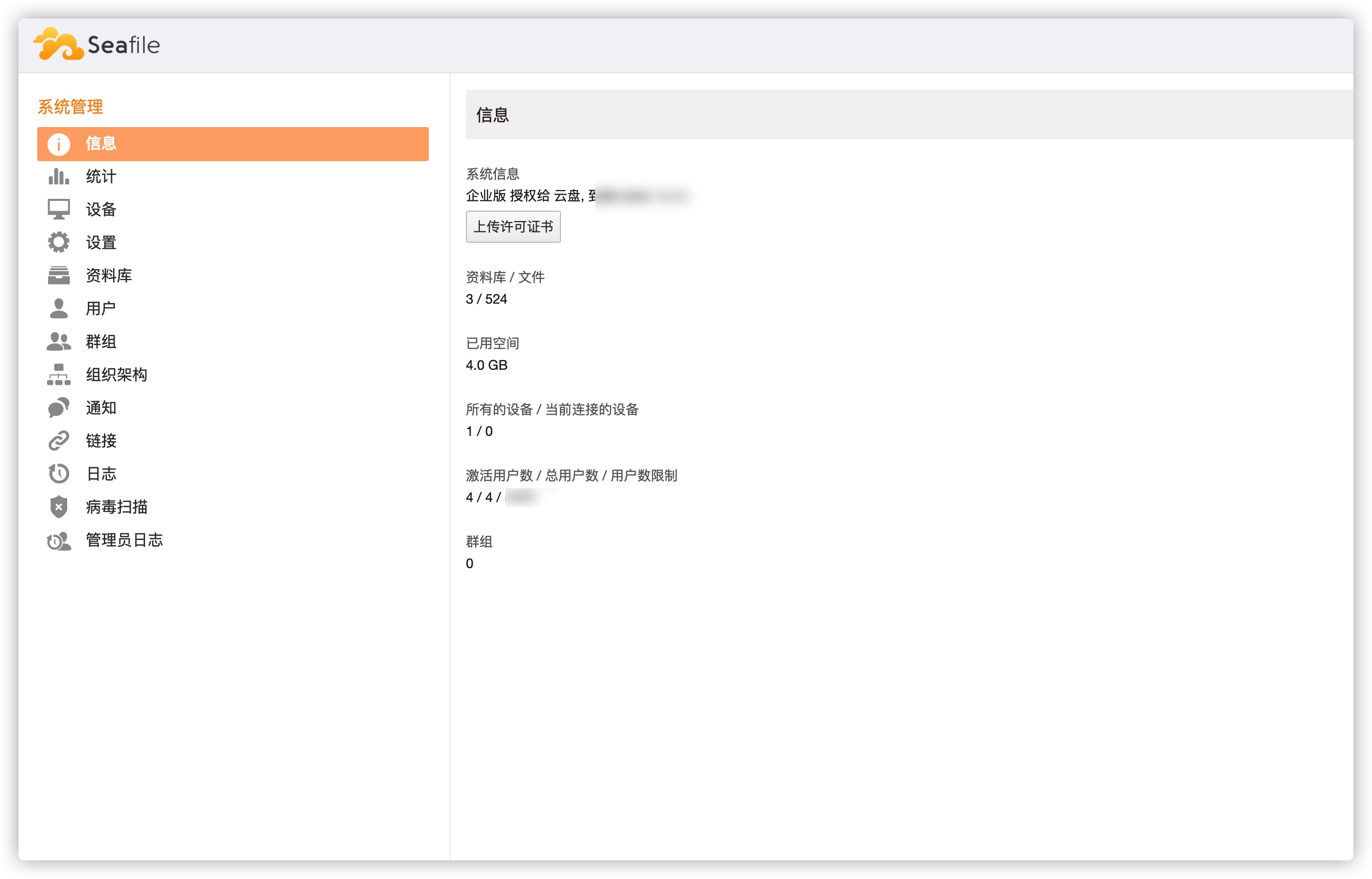This screenshot has width=1372, height=879.
Task: Click the 已用空间 label
Action: pyautogui.click(x=493, y=343)
